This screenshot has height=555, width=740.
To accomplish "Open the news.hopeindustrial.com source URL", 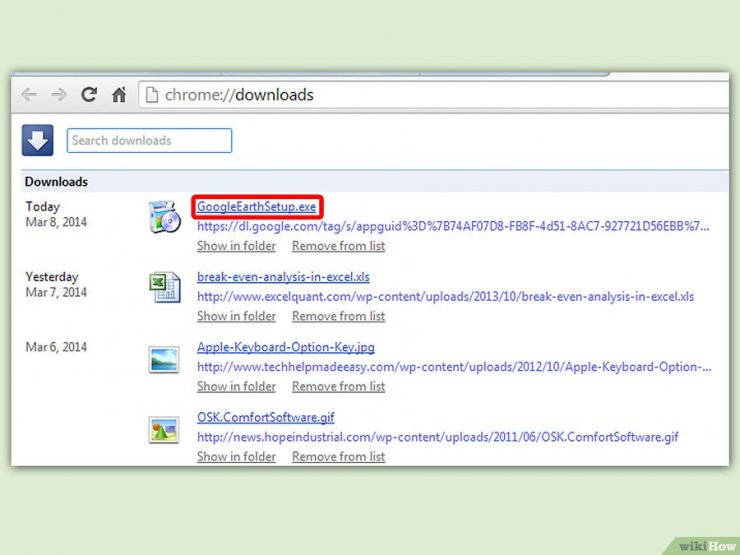I will pos(437,437).
